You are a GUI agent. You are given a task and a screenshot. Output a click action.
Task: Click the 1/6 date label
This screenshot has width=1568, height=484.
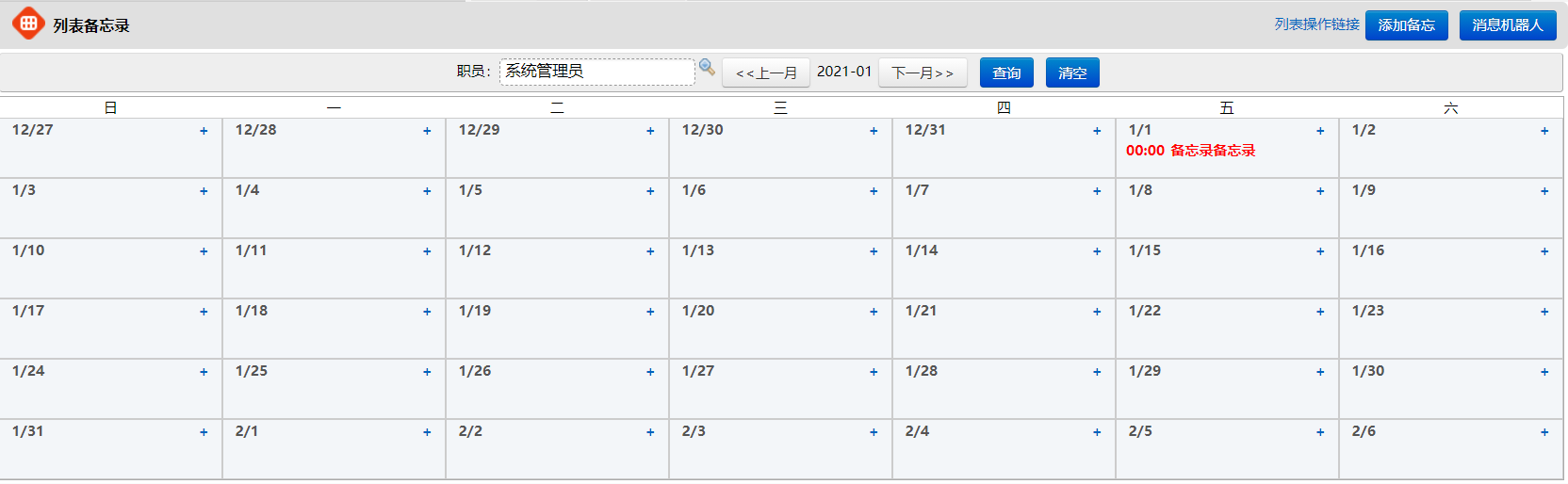tap(694, 190)
